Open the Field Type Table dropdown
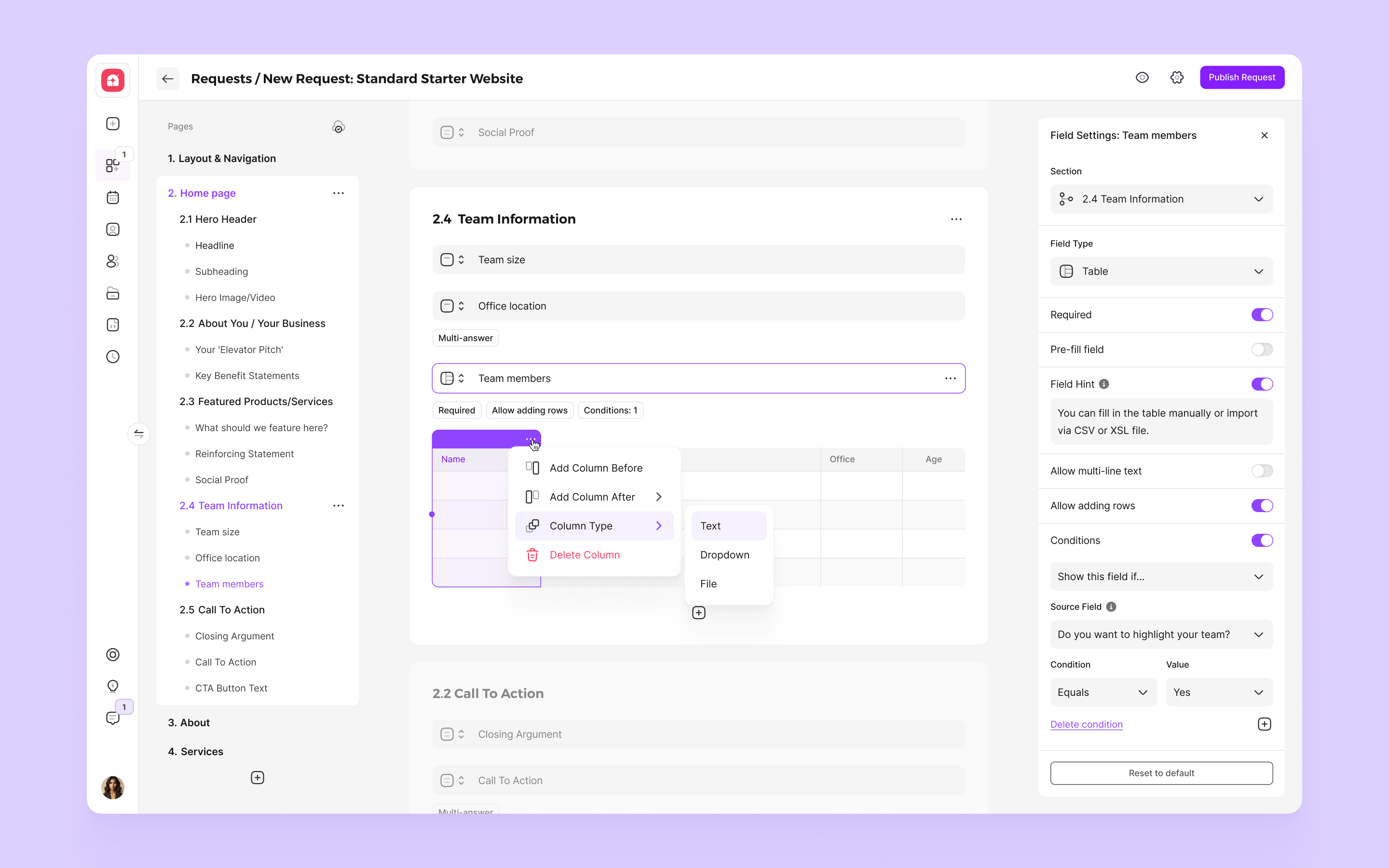The image size is (1389, 868). click(1161, 271)
